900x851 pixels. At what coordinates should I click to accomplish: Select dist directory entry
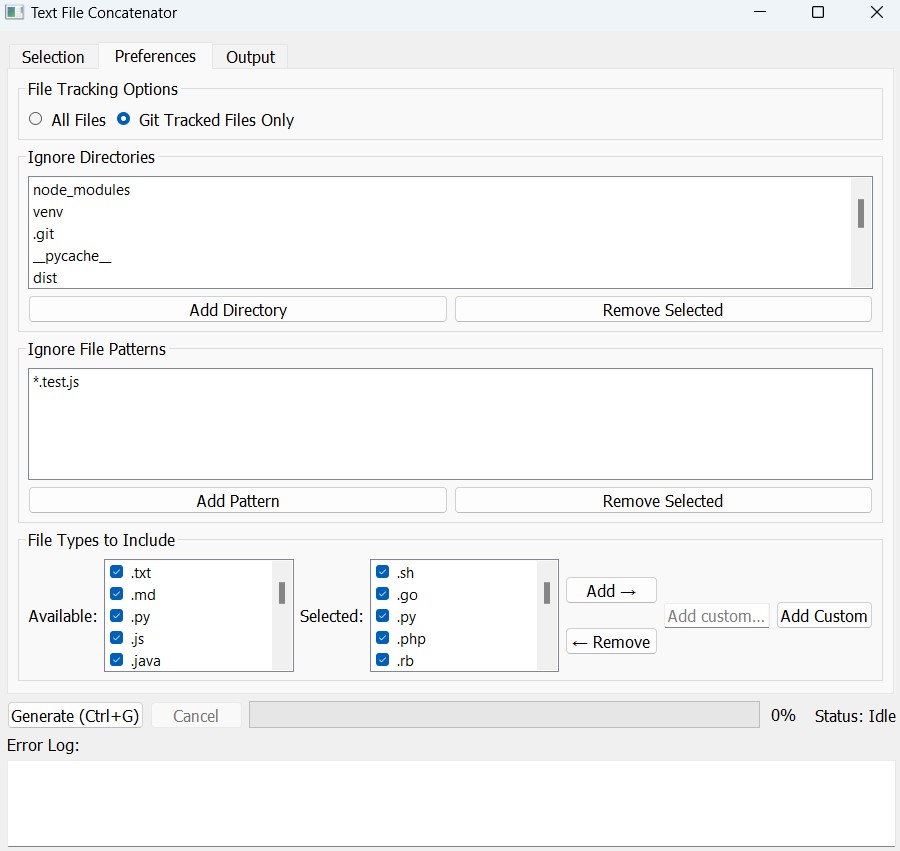(x=439, y=278)
